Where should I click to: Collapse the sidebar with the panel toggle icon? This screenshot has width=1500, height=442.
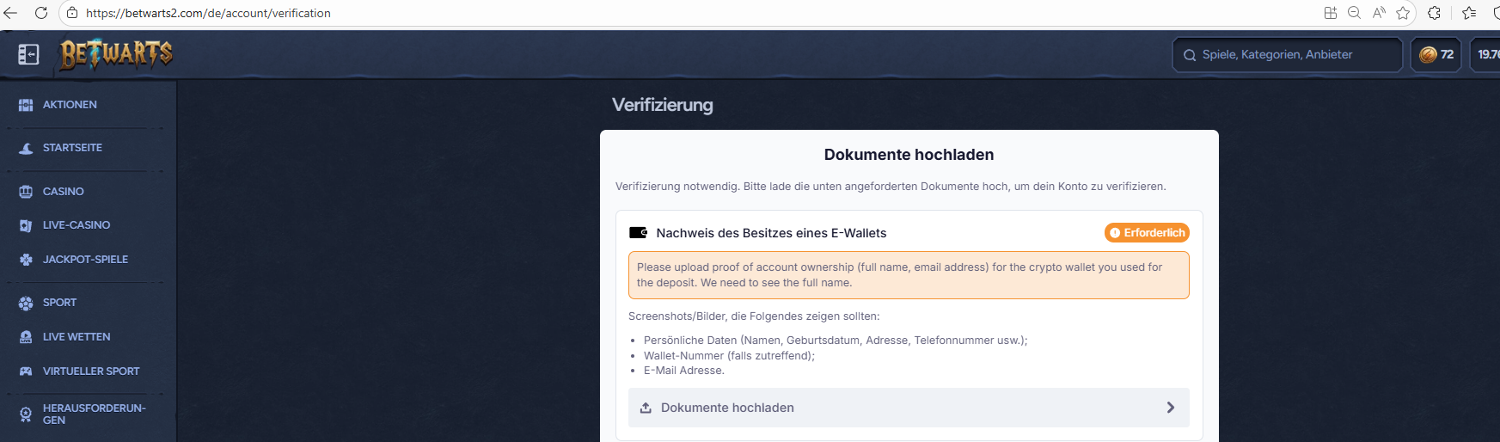pyautogui.click(x=28, y=55)
